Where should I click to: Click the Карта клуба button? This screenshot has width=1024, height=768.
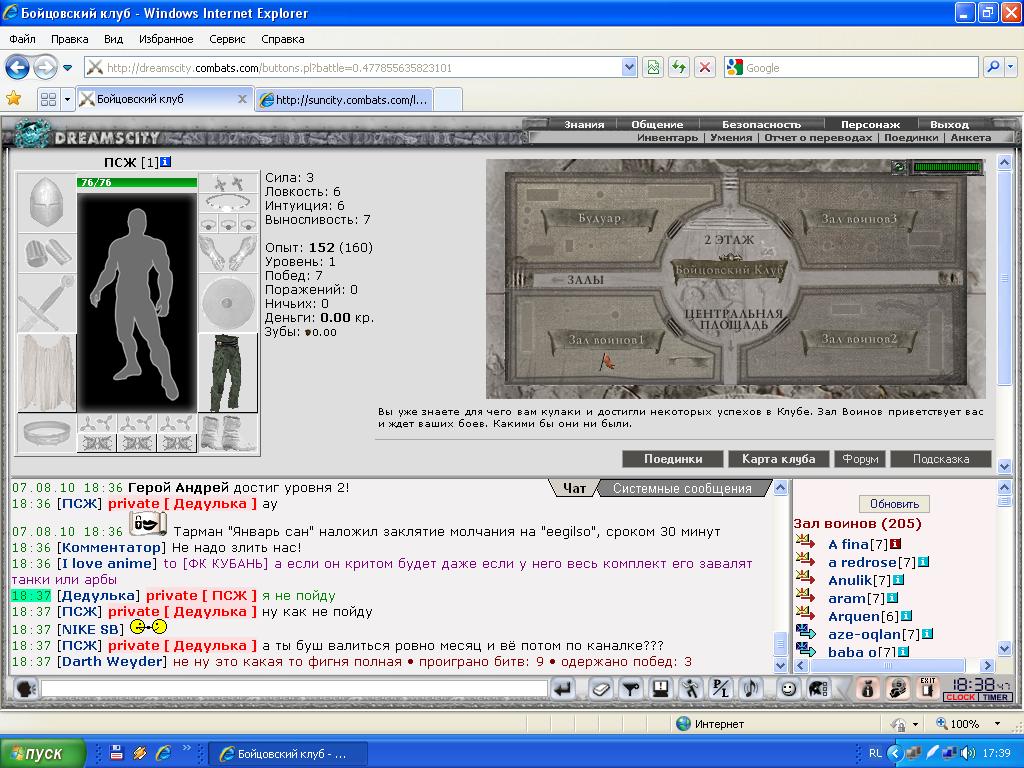[x=778, y=459]
